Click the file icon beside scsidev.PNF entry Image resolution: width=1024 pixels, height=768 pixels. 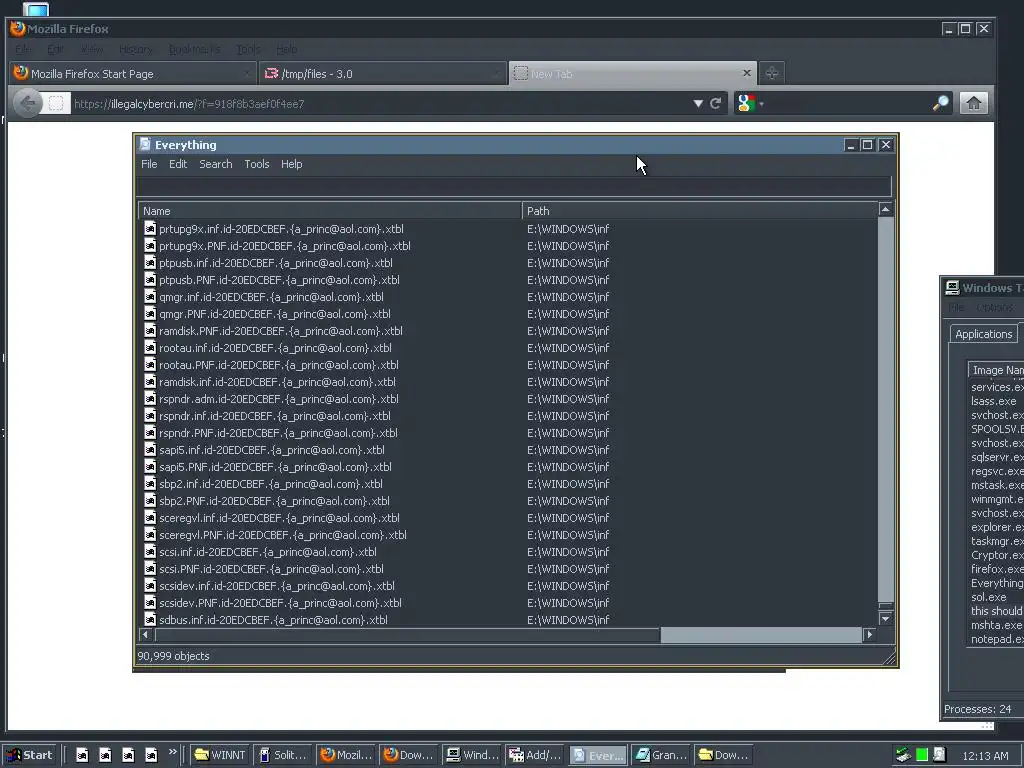point(150,602)
